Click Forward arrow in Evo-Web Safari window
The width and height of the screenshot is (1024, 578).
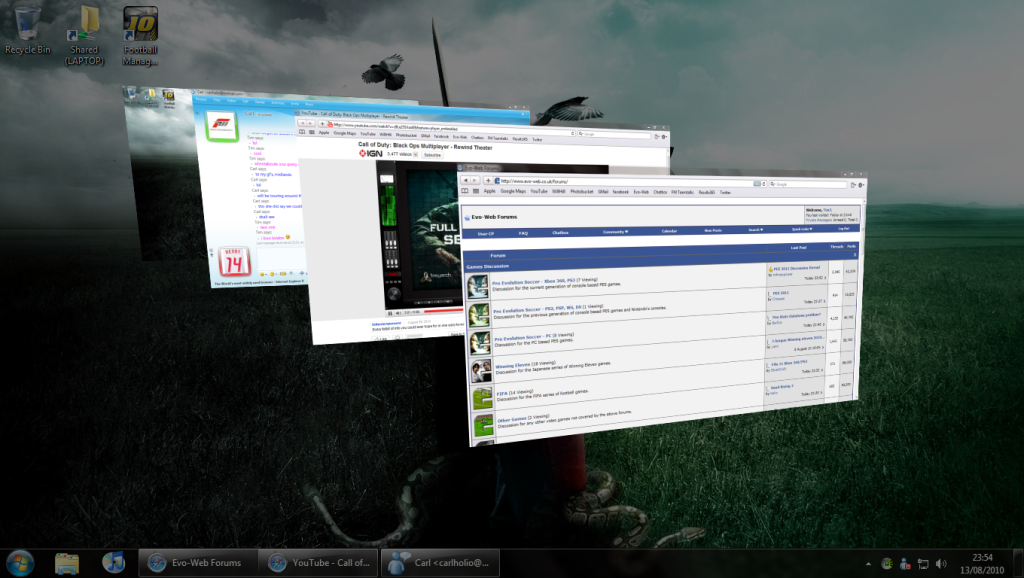475,180
